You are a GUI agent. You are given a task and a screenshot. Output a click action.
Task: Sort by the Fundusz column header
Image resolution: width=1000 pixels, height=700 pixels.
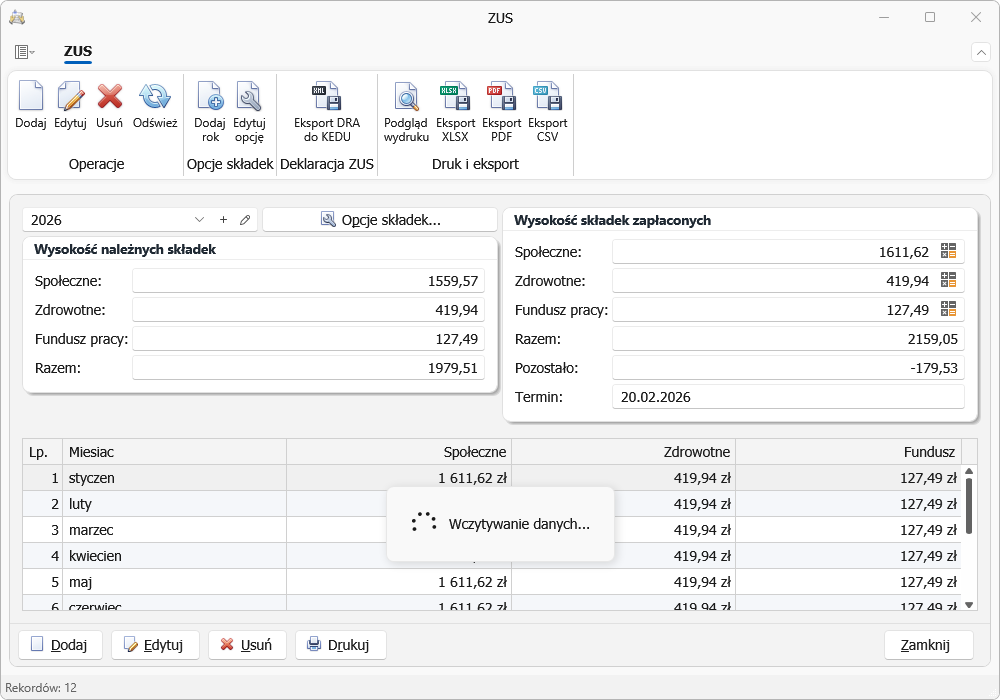coord(848,452)
